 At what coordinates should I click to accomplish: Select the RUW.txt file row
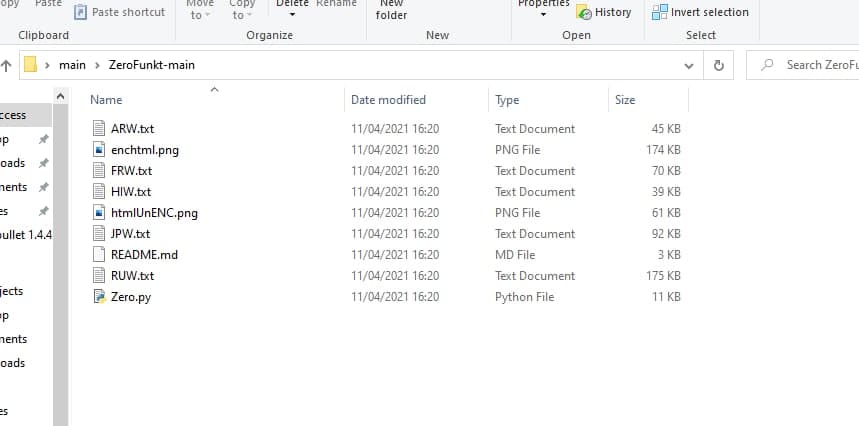pos(132,276)
